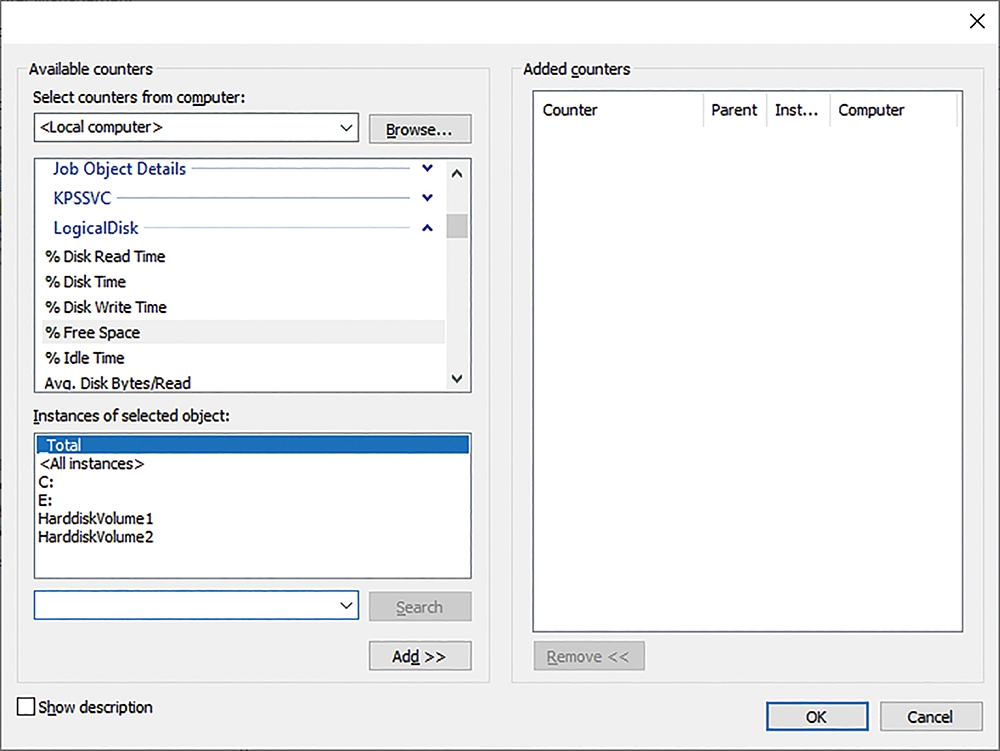The image size is (1000, 751).
Task: Sort by the Computer column header
Action: [x=893, y=110]
